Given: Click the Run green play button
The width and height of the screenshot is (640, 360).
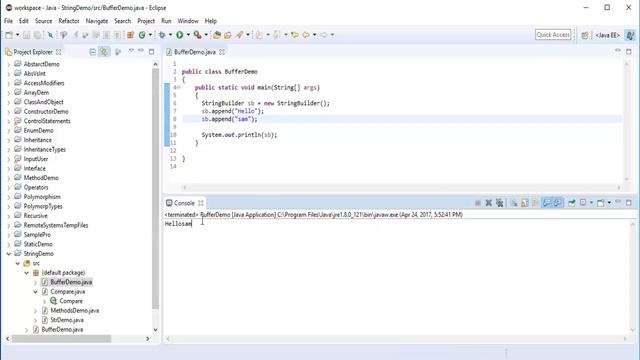Looking at the screenshot, I should 180,35.
